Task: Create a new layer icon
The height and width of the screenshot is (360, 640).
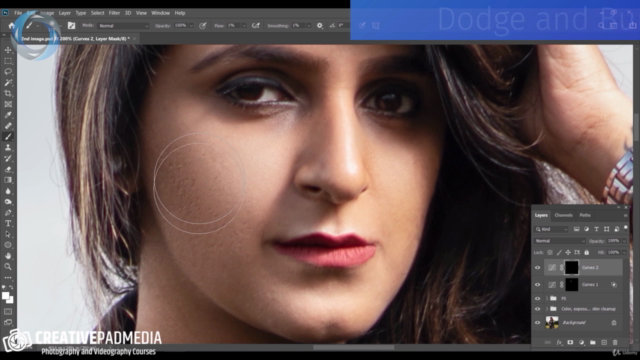Action: click(x=604, y=342)
